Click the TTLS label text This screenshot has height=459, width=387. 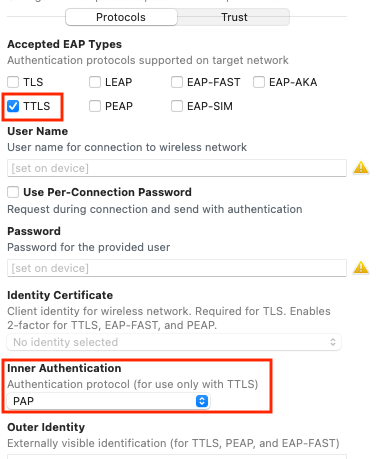coord(37,106)
